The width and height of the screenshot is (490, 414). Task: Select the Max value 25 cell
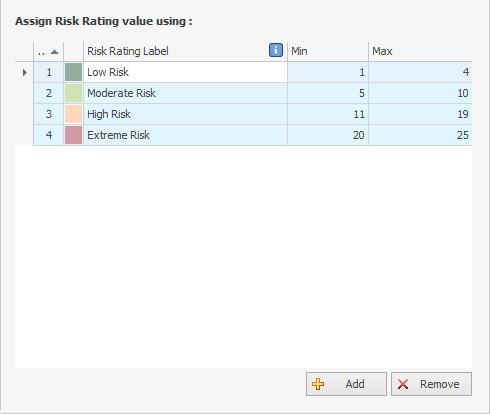(420, 135)
